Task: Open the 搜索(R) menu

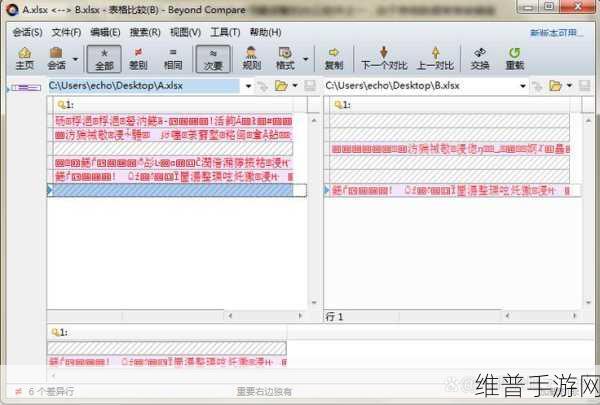Action: click(x=145, y=33)
